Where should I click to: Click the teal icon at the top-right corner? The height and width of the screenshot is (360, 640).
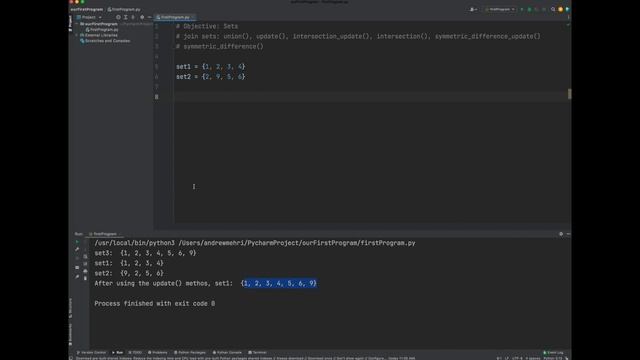567,9
